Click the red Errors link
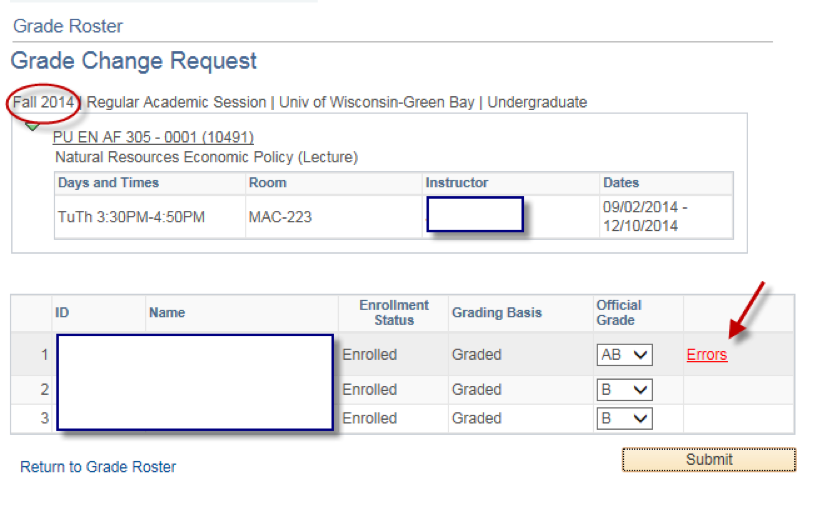 point(707,355)
